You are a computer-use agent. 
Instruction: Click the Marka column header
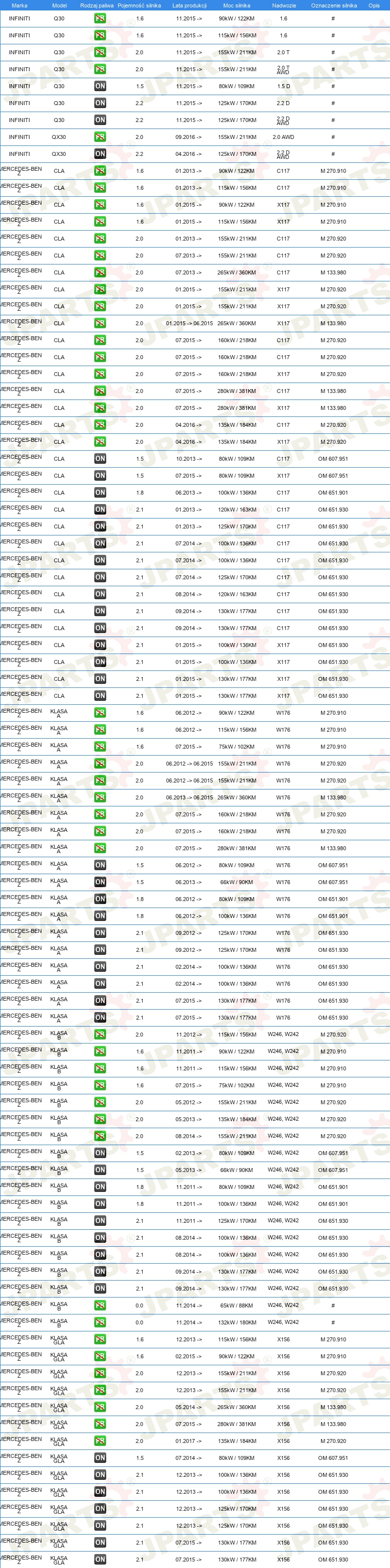[19, 5]
